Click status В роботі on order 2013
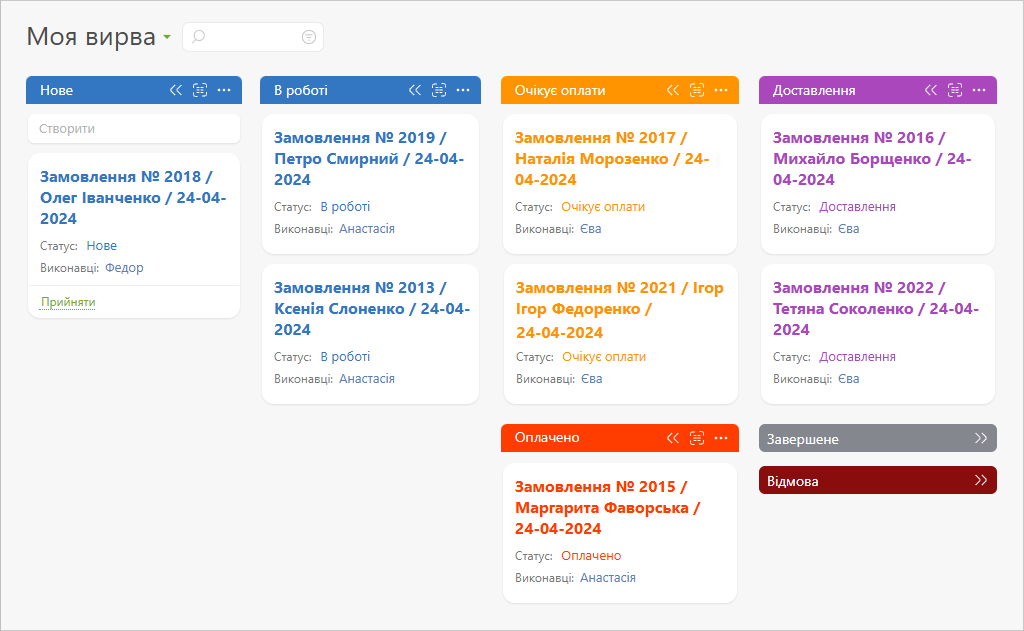The width and height of the screenshot is (1024, 631). point(345,357)
